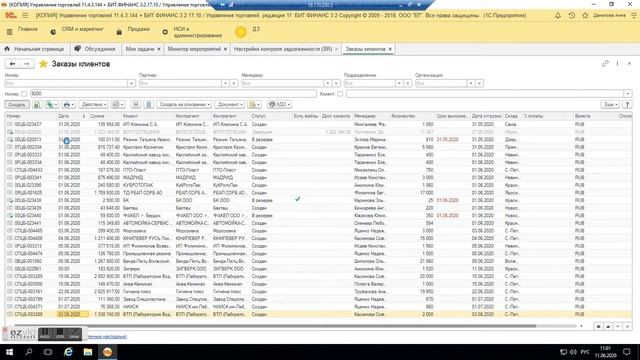Image resolution: width=640 pixels, height=360 pixels.
Task: Open the 1C main menu hamburger icon
Action: (x=25, y=16)
